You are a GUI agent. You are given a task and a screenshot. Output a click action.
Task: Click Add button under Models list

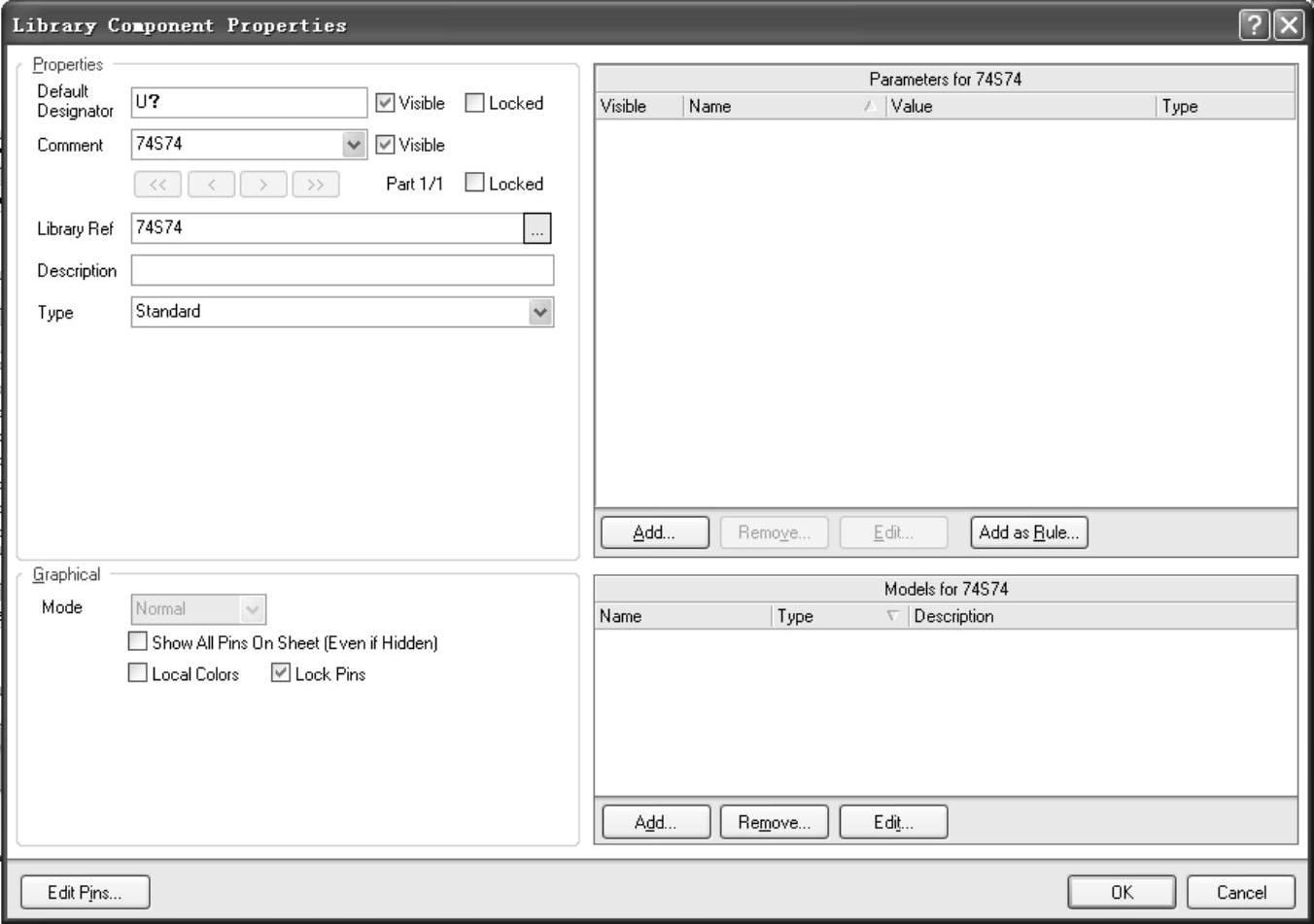coord(656,822)
